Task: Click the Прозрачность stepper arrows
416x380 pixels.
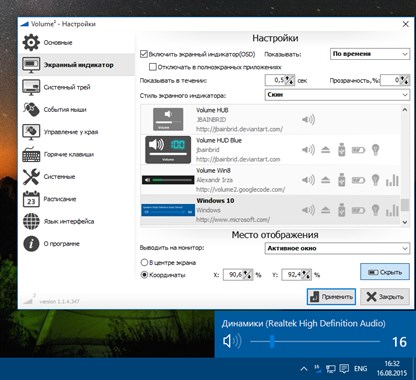Action: point(404,80)
